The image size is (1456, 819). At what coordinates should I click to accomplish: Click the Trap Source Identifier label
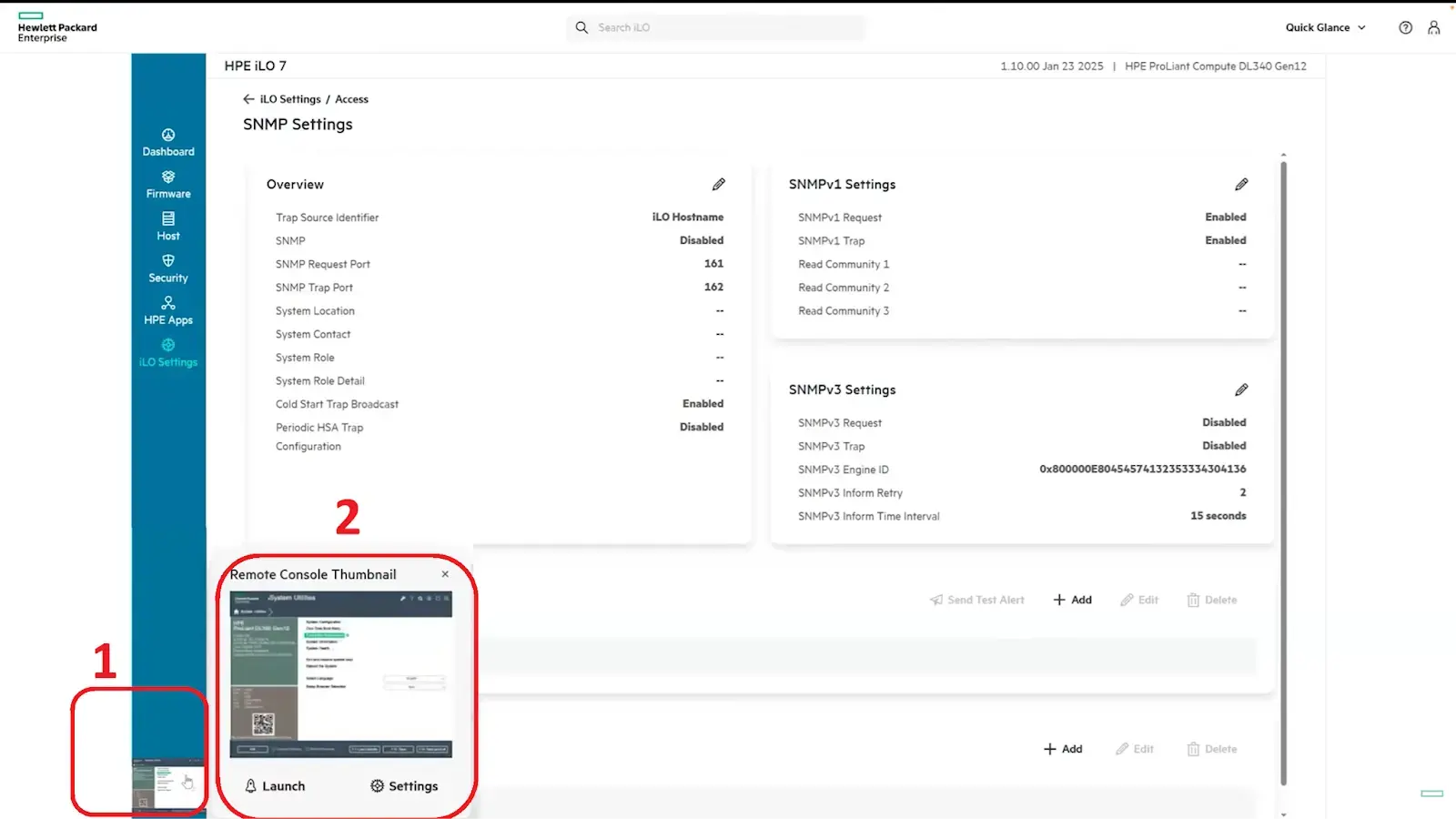pyautogui.click(x=328, y=217)
